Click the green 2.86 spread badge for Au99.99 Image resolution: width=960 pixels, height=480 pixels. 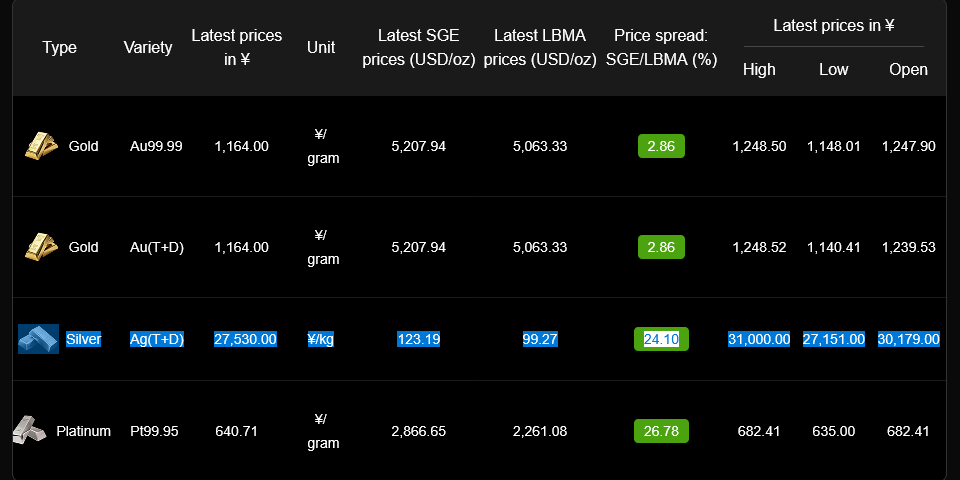point(661,146)
